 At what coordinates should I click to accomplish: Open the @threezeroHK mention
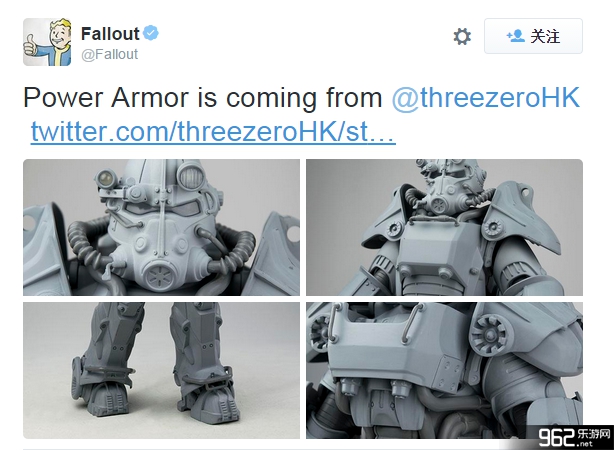(486, 98)
